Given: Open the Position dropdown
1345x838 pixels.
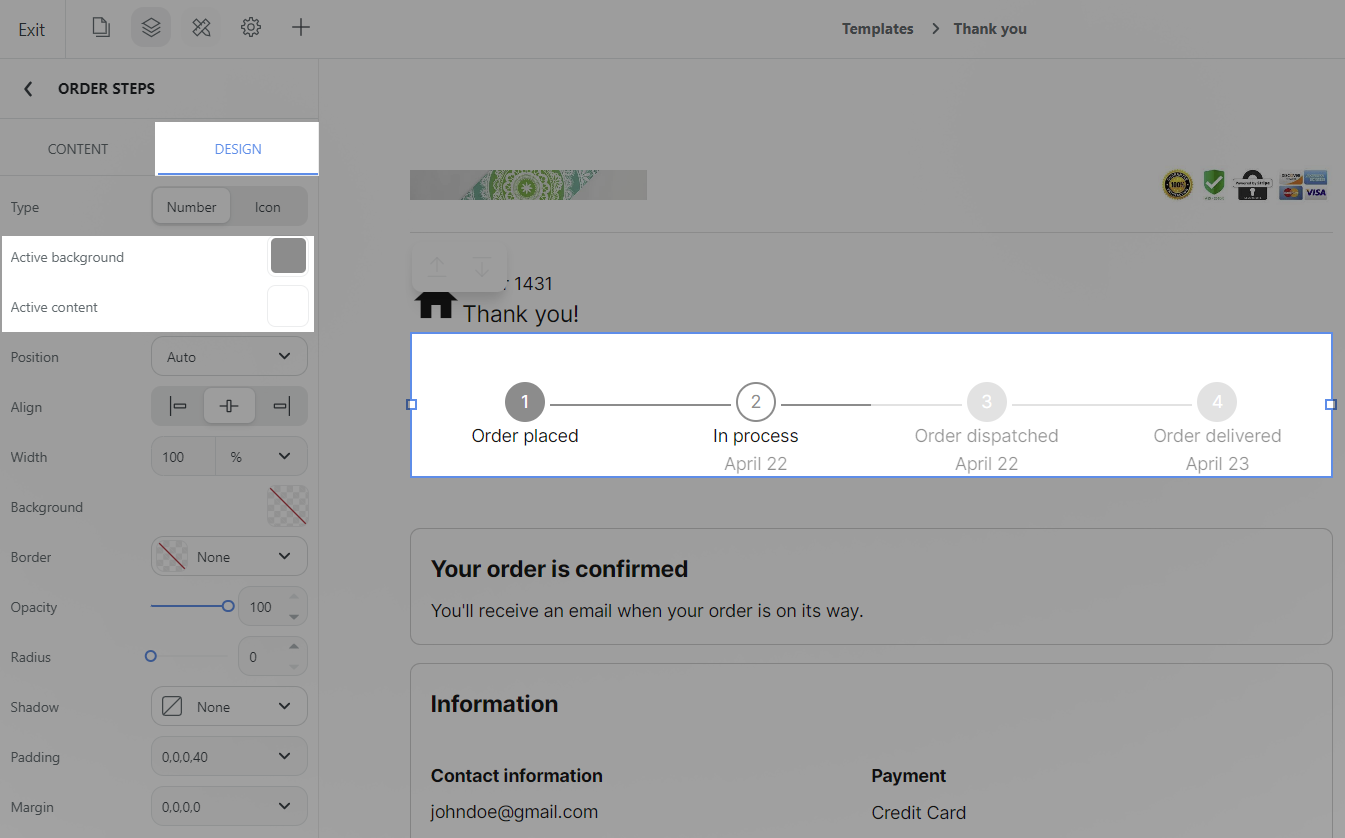Looking at the screenshot, I should (x=229, y=357).
